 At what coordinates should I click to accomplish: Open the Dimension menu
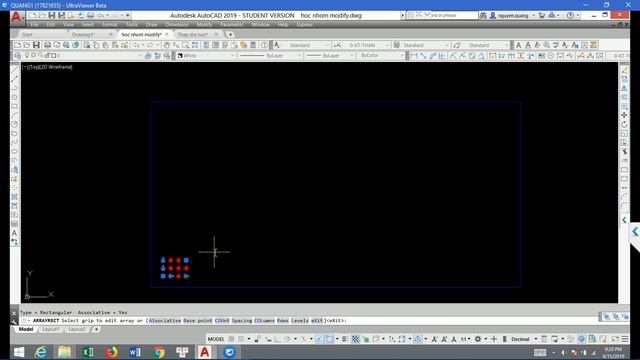[x=177, y=24]
